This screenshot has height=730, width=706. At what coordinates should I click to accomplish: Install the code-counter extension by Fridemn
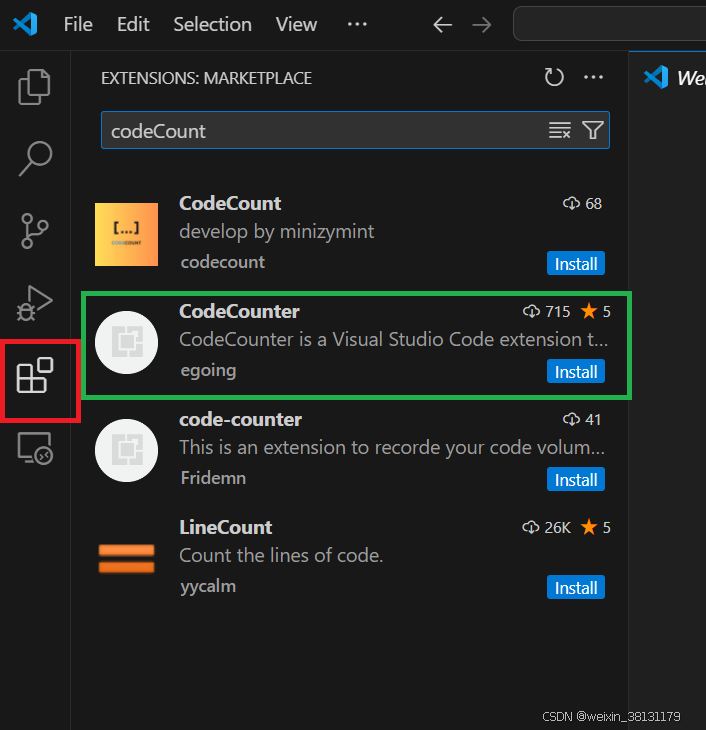click(576, 480)
